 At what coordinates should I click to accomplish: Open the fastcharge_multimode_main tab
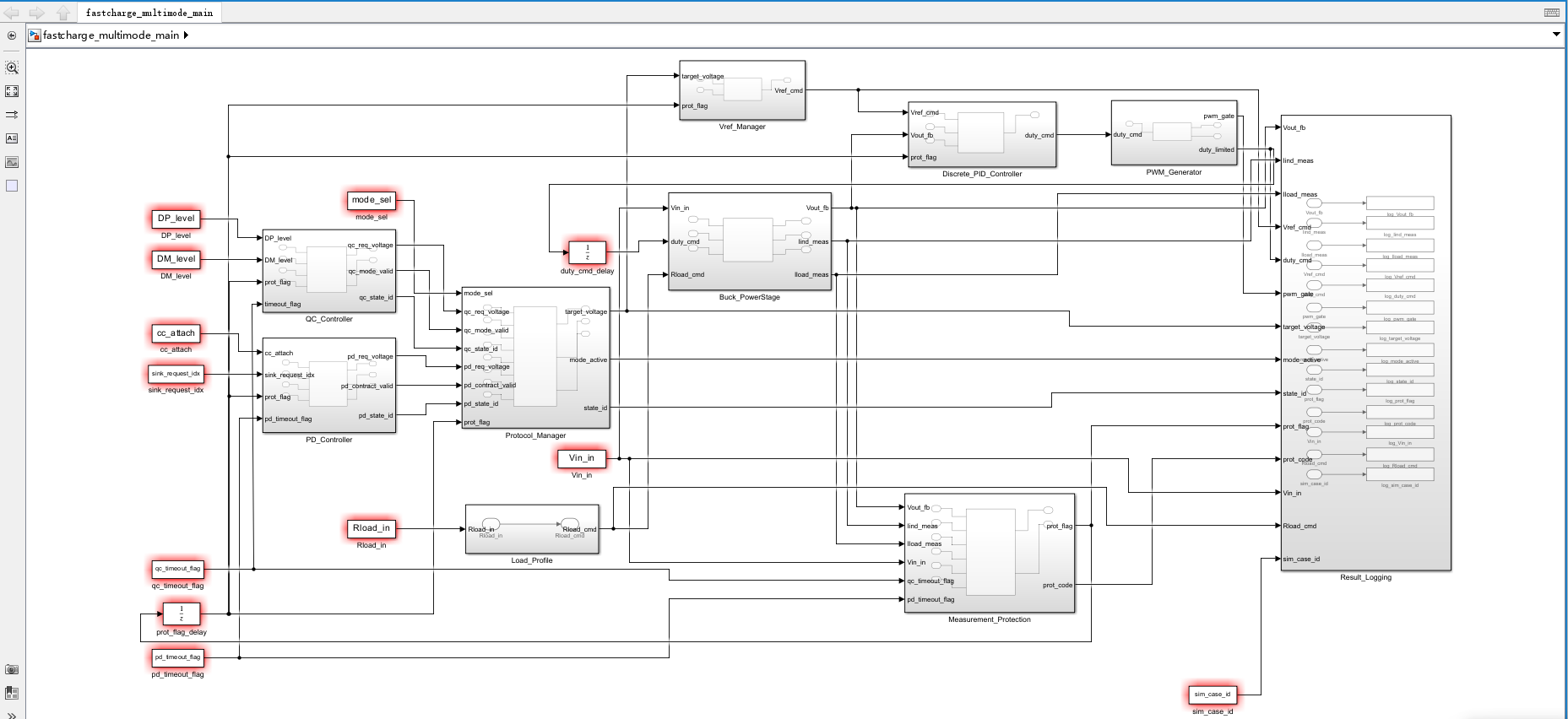149,13
